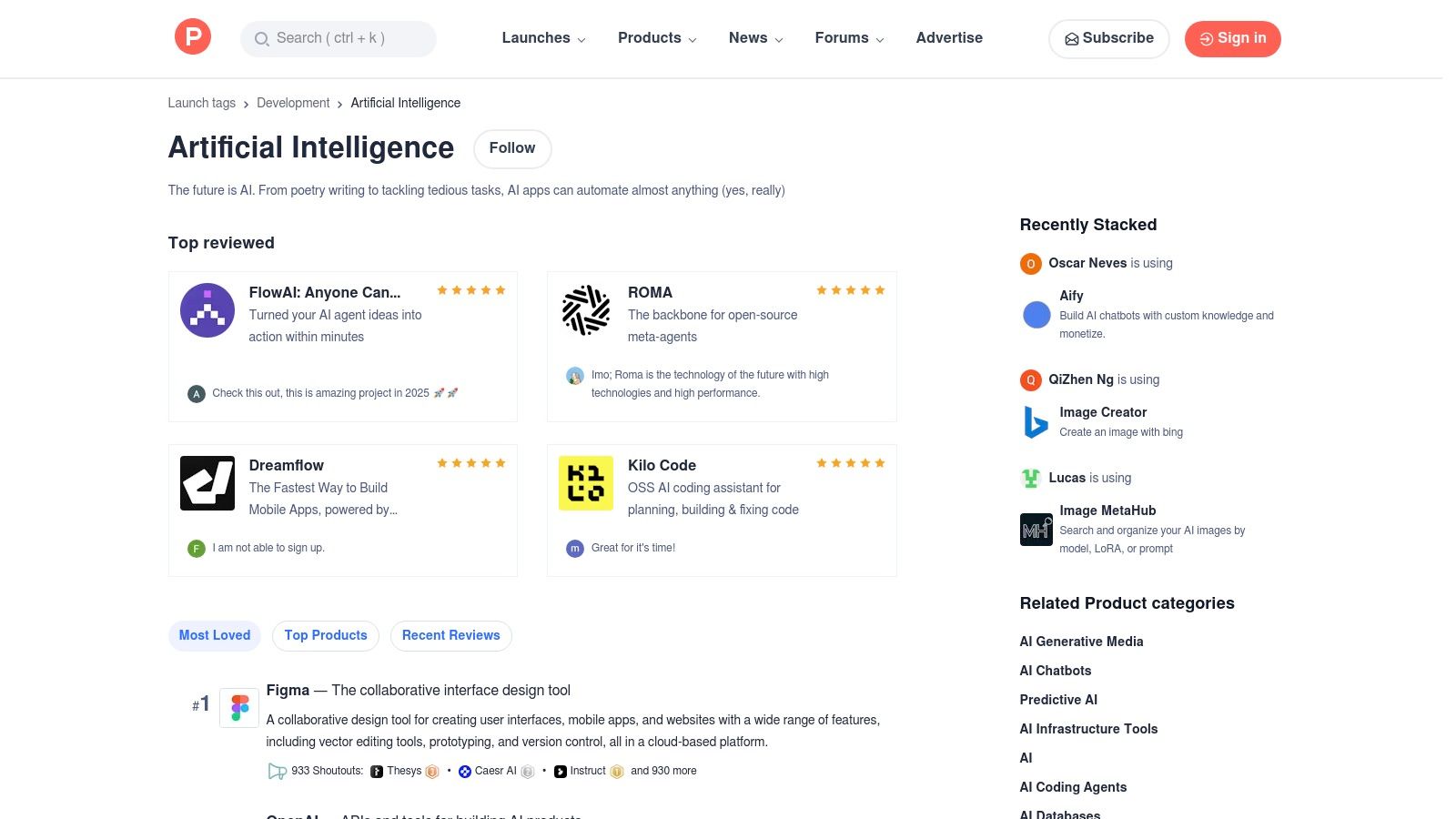
Task: Select the Recent Reviews tab
Action: [x=450, y=635]
